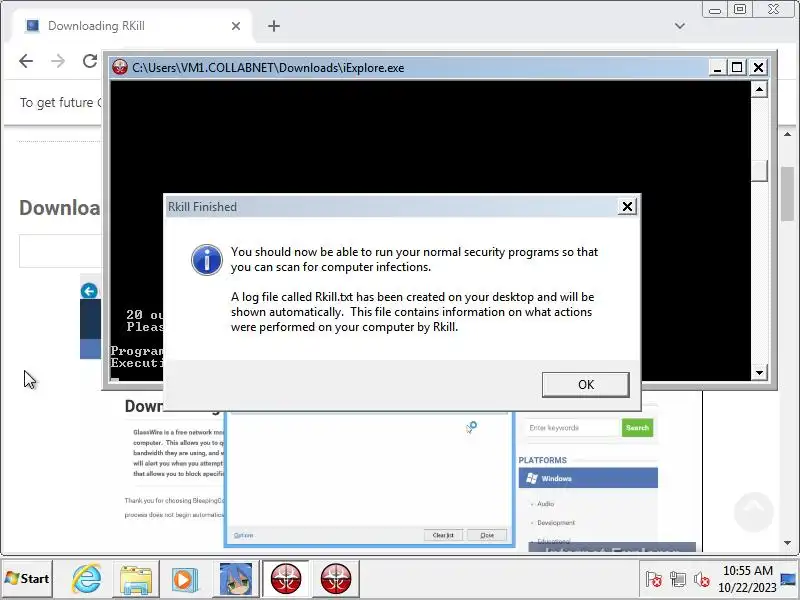The height and width of the screenshot is (600, 800).
Task: Click the scroll-to-top circle button
Action: pos(754,511)
